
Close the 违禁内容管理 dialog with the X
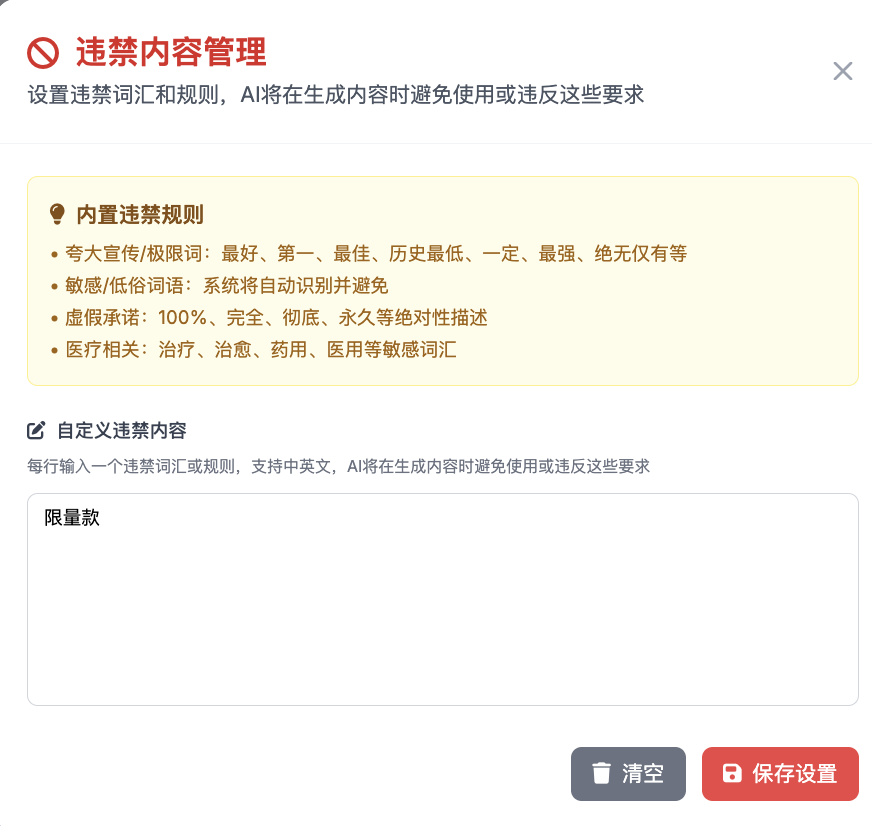point(843,71)
